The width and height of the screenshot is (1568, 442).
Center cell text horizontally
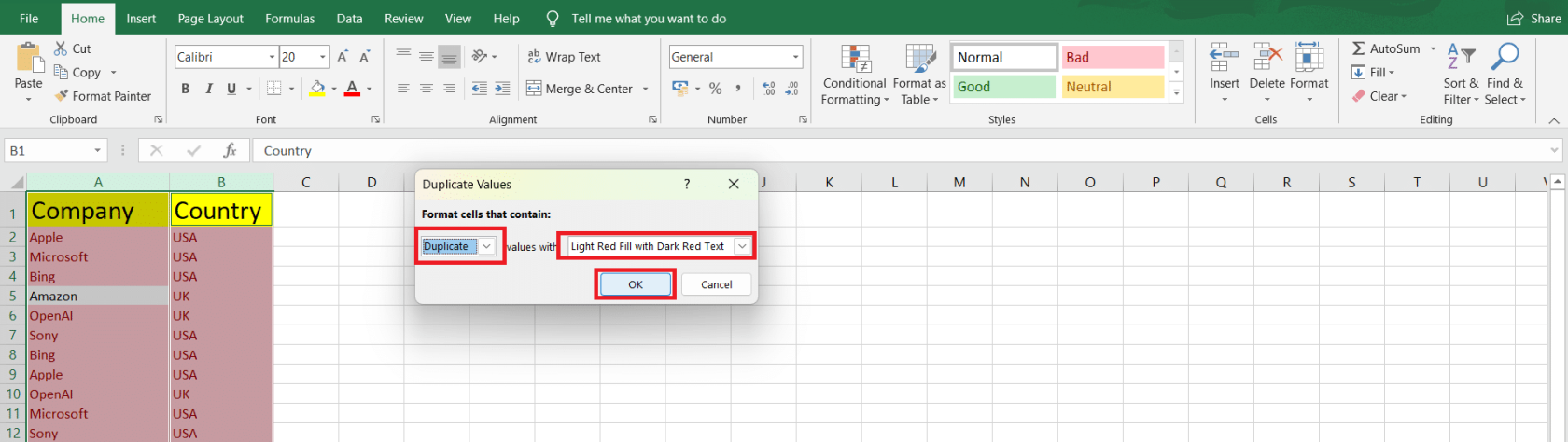click(427, 89)
